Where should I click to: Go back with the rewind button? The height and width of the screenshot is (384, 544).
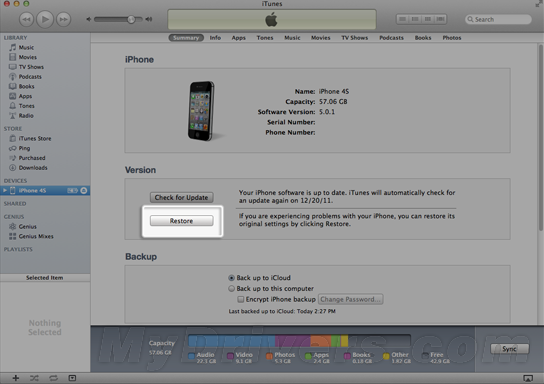pyautogui.click(x=26, y=19)
